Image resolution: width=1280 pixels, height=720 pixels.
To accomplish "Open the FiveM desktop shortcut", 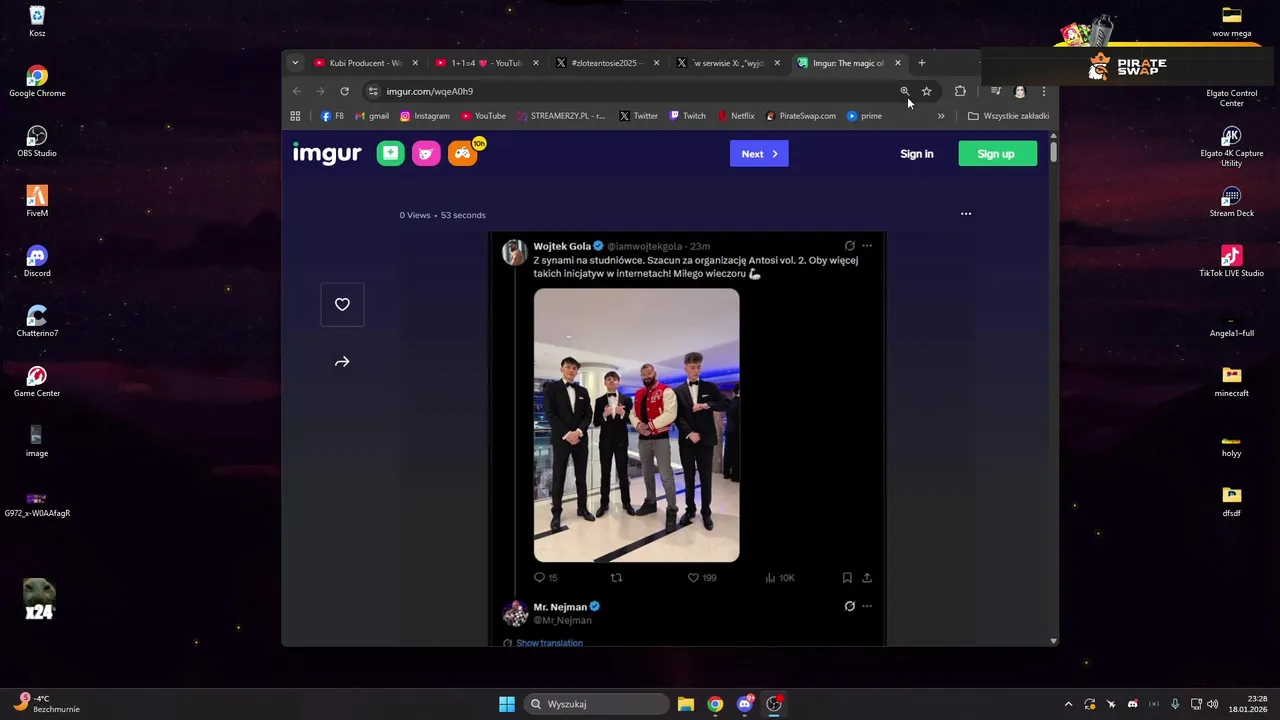I will pyautogui.click(x=37, y=201).
